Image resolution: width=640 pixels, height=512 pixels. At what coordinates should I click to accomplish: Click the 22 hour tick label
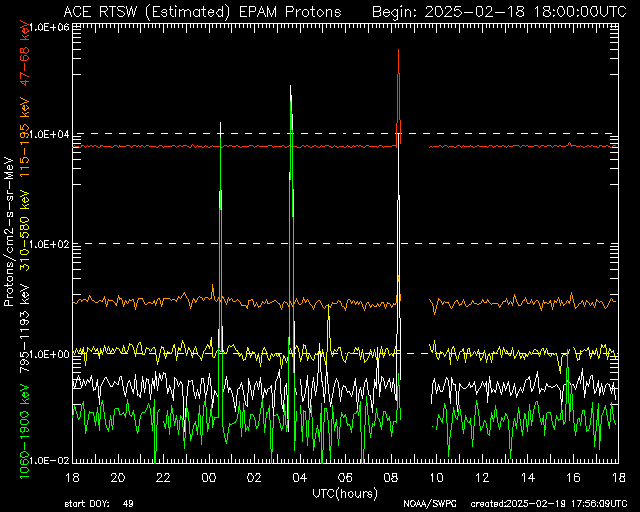pos(163,477)
